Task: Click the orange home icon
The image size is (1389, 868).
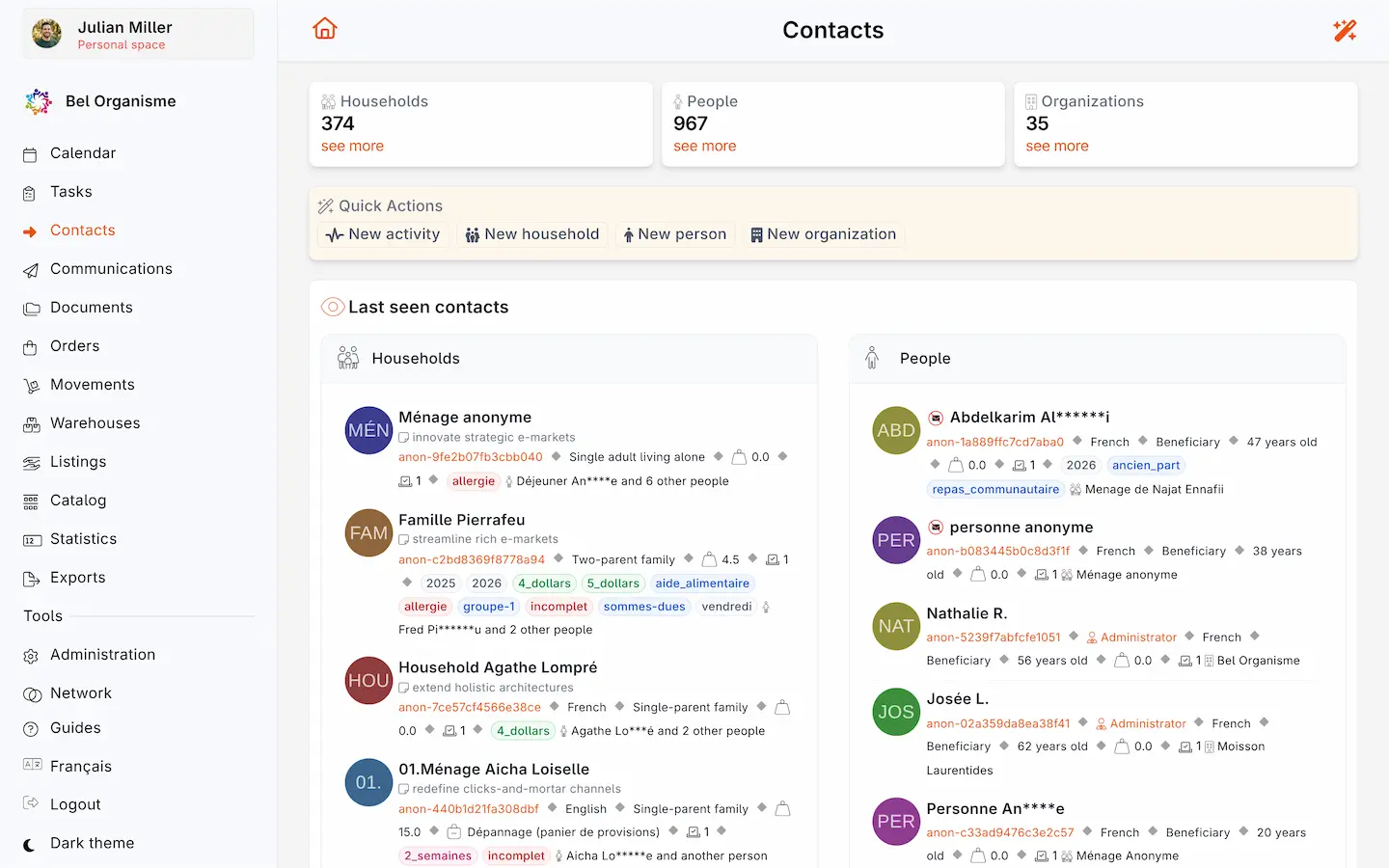Action: click(325, 29)
